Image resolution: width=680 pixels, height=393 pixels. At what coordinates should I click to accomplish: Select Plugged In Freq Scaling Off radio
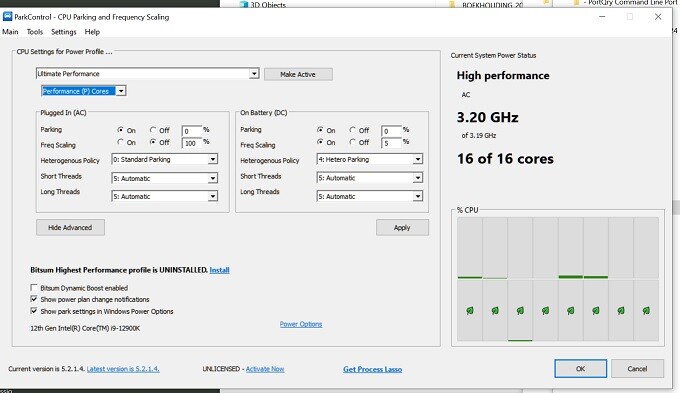(x=153, y=142)
